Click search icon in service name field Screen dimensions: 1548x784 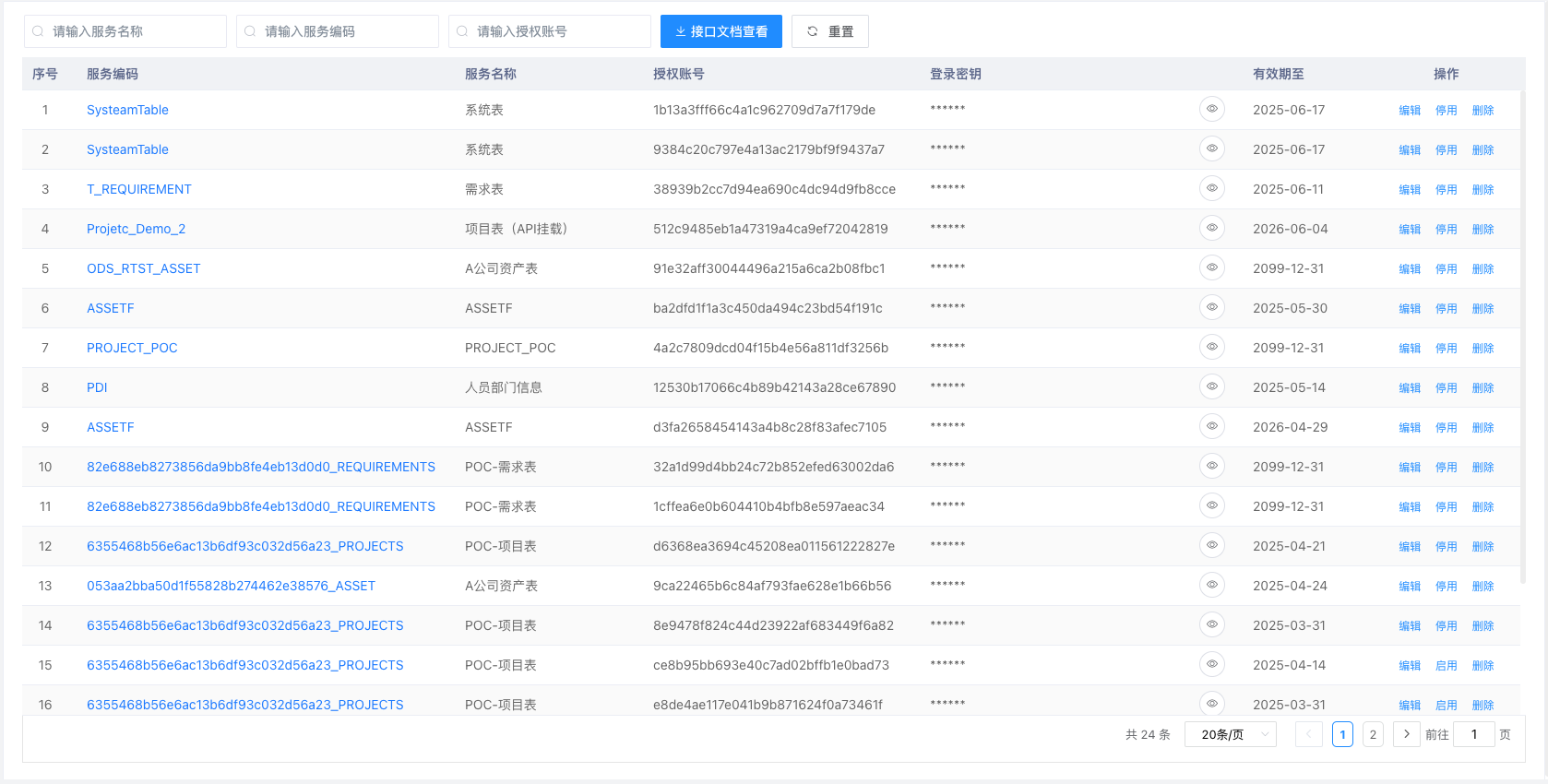[38, 31]
